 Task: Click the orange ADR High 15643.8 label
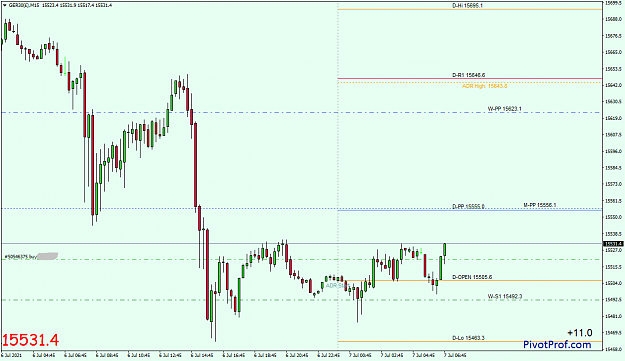point(484,86)
